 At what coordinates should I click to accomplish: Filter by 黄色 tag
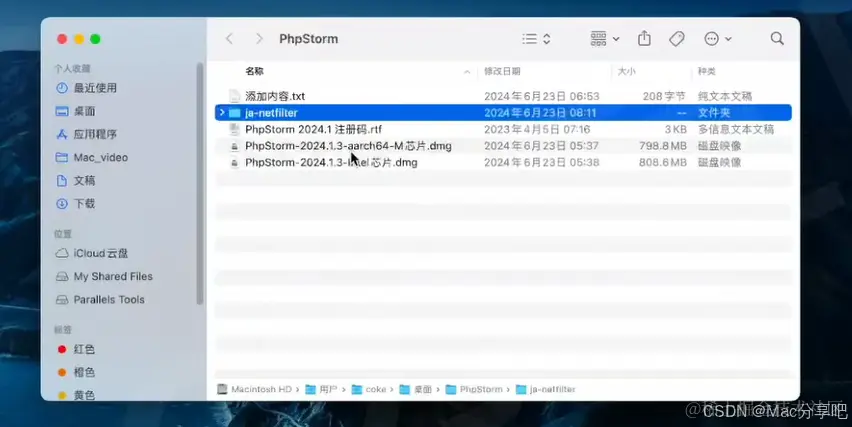click(x=76, y=395)
